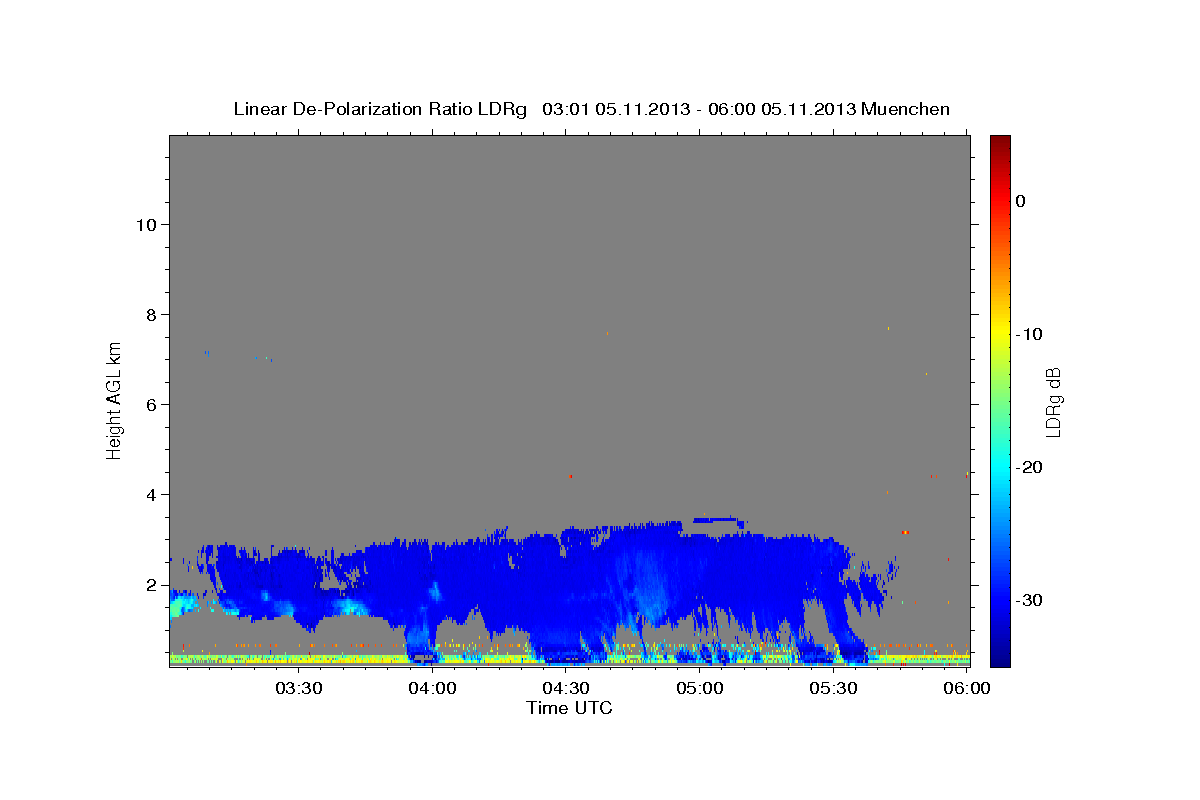
Task: Click the 'Height AGL km' axis title
Action: pyautogui.click(x=115, y=400)
